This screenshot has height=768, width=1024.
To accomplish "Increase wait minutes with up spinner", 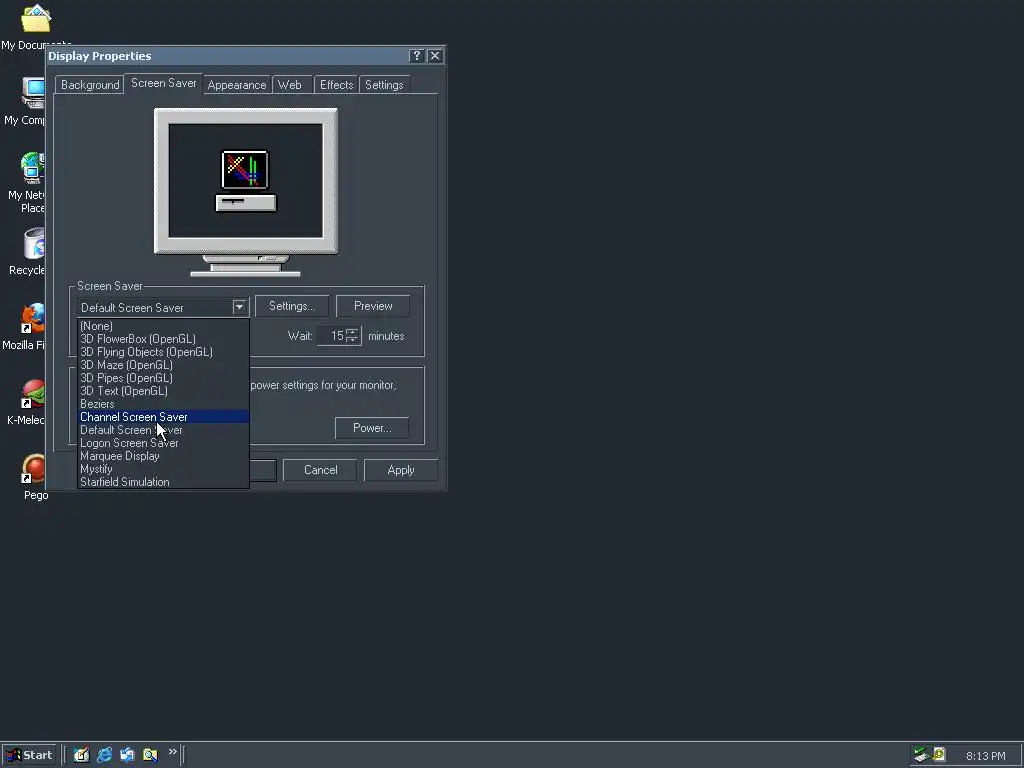I will click(352, 332).
